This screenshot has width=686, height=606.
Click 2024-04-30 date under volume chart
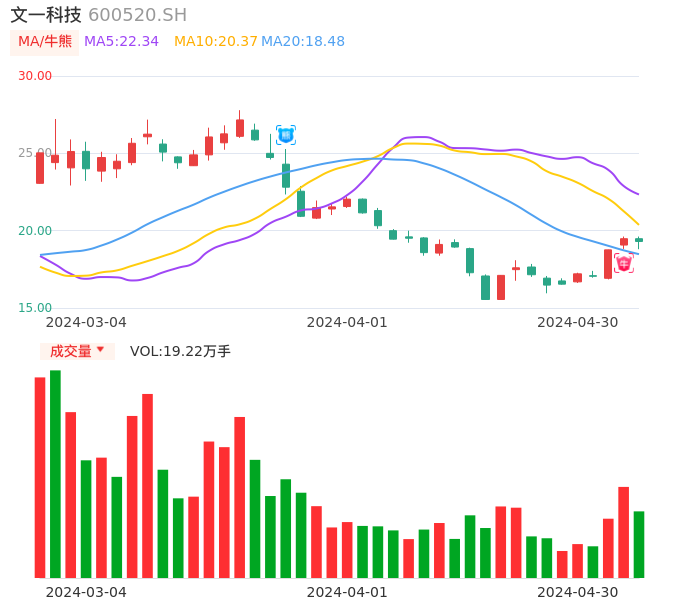coord(578,592)
